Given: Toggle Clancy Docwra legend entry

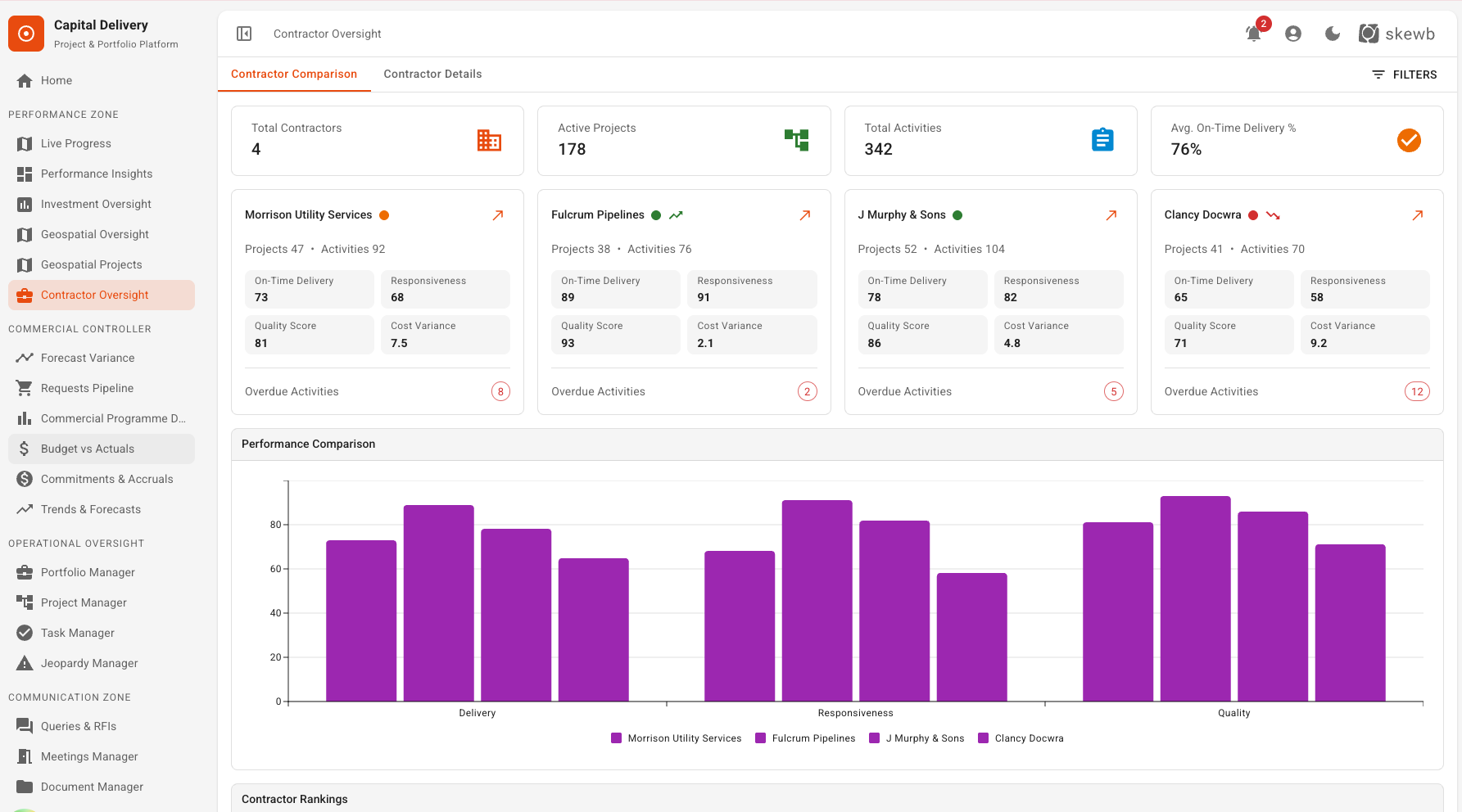Looking at the screenshot, I should (x=1021, y=738).
